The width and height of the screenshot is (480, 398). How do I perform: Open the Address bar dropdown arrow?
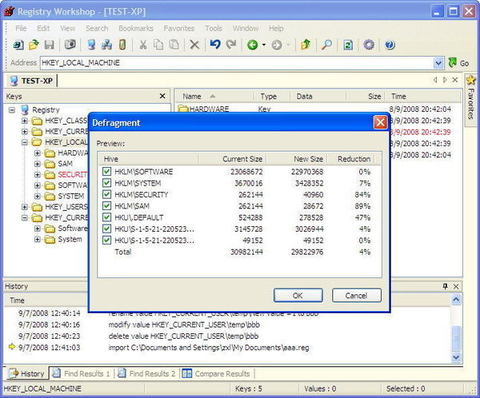click(x=438, y=63)
